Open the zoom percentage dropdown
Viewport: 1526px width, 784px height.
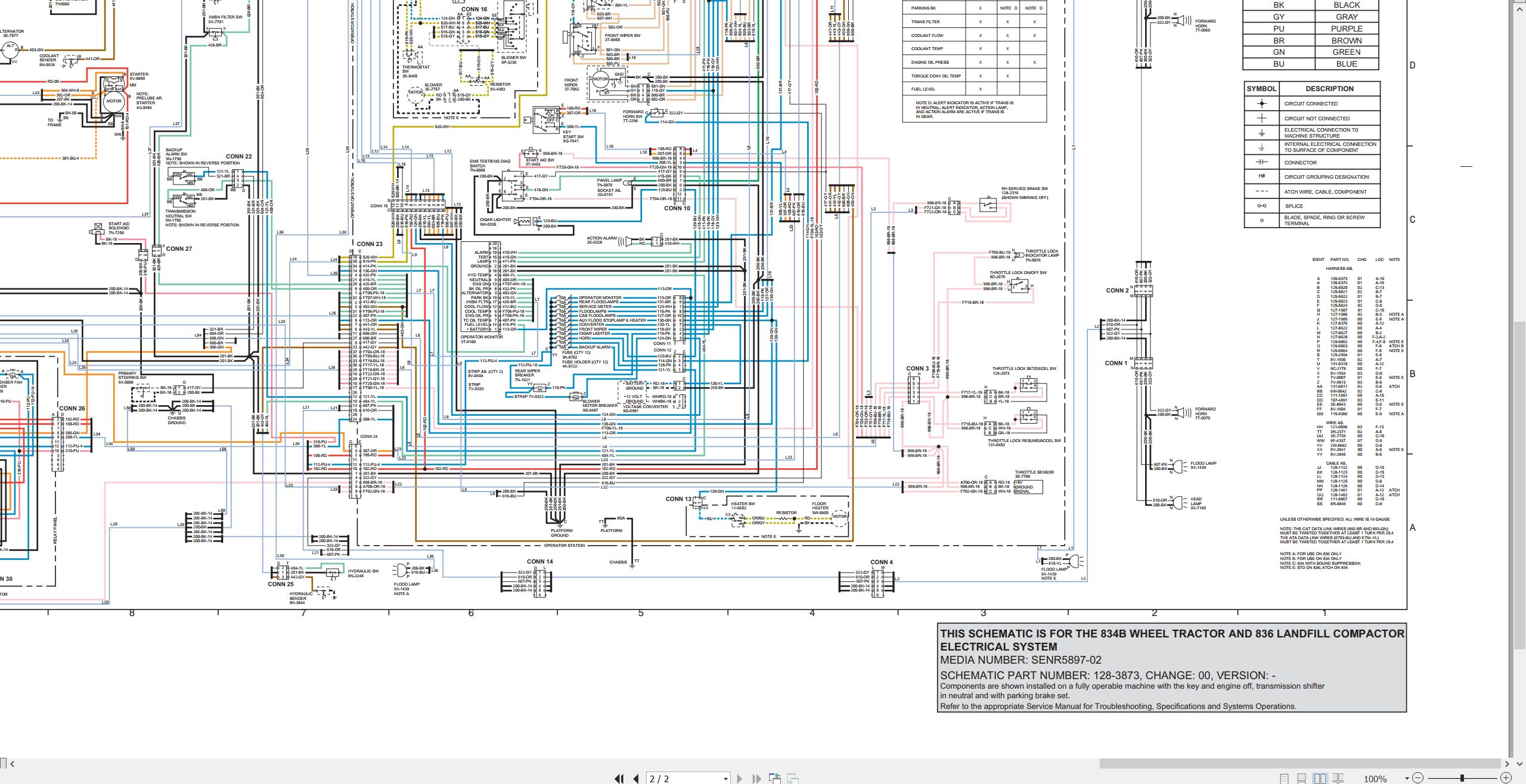(x=1407, y=778)
